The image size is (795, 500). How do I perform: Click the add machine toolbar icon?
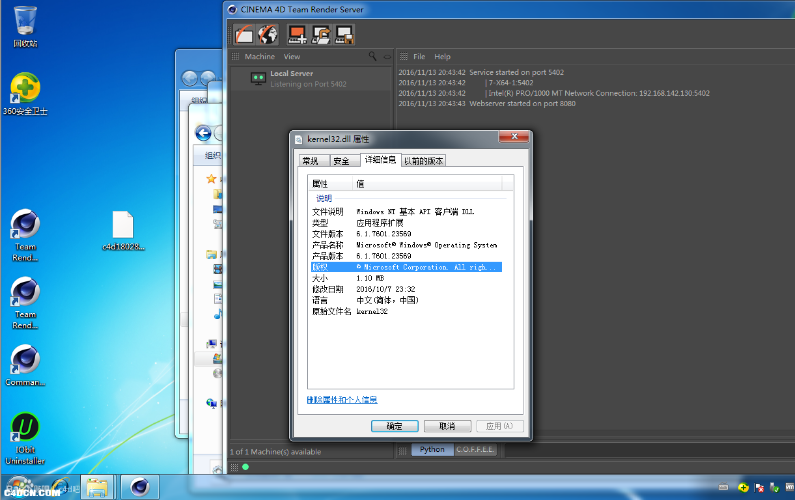click(x=297, y=34)
